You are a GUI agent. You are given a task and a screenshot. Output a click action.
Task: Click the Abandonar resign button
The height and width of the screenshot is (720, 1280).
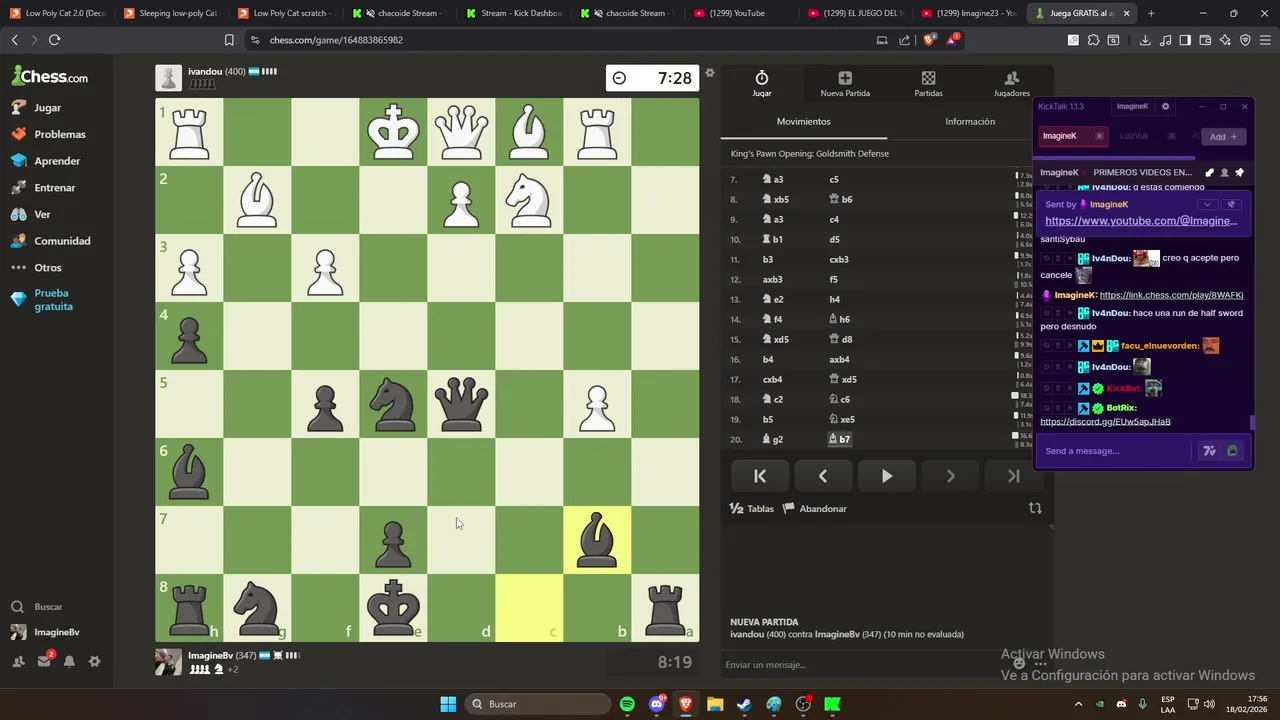coord(814,509)
